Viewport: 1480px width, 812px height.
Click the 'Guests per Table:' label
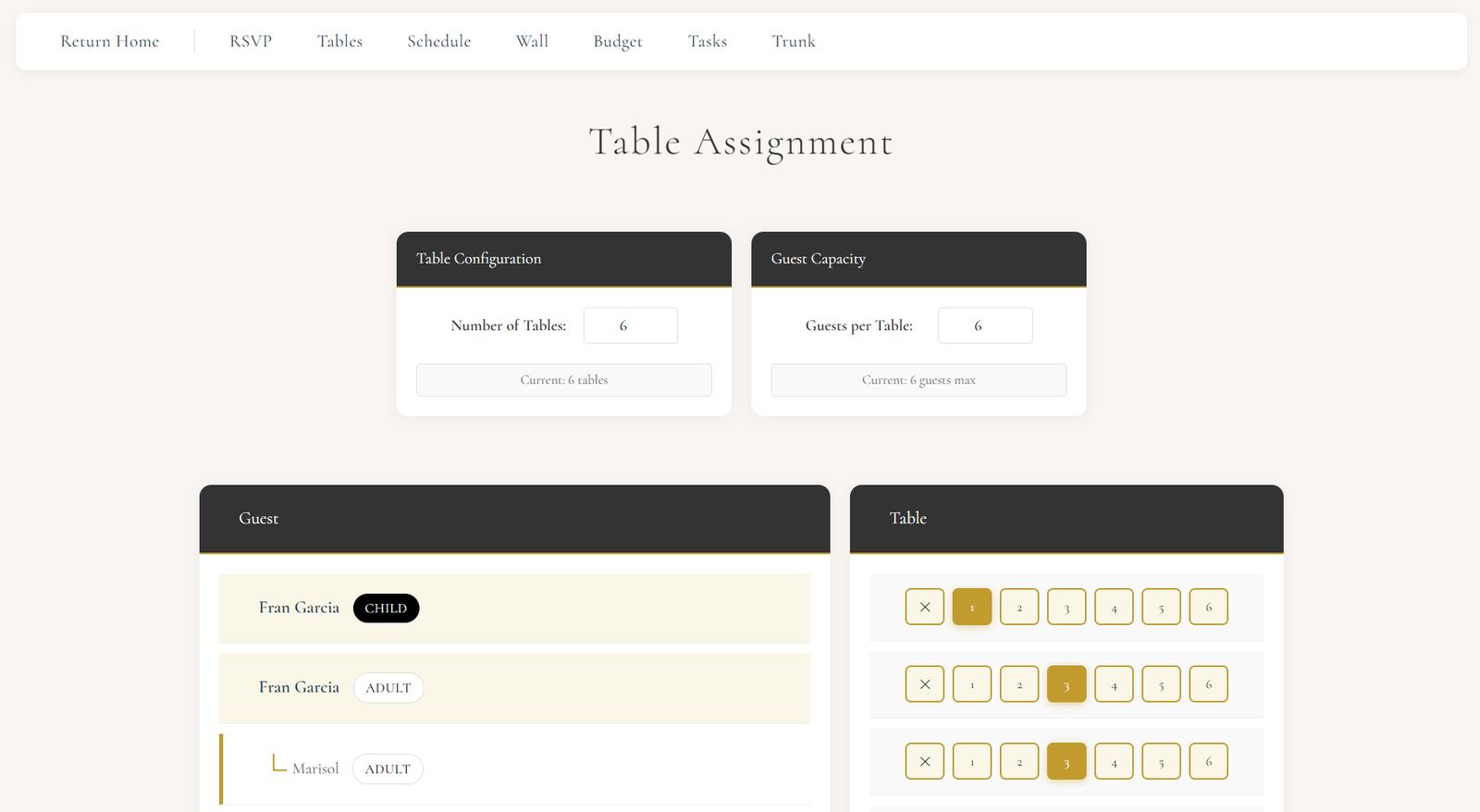859,326
